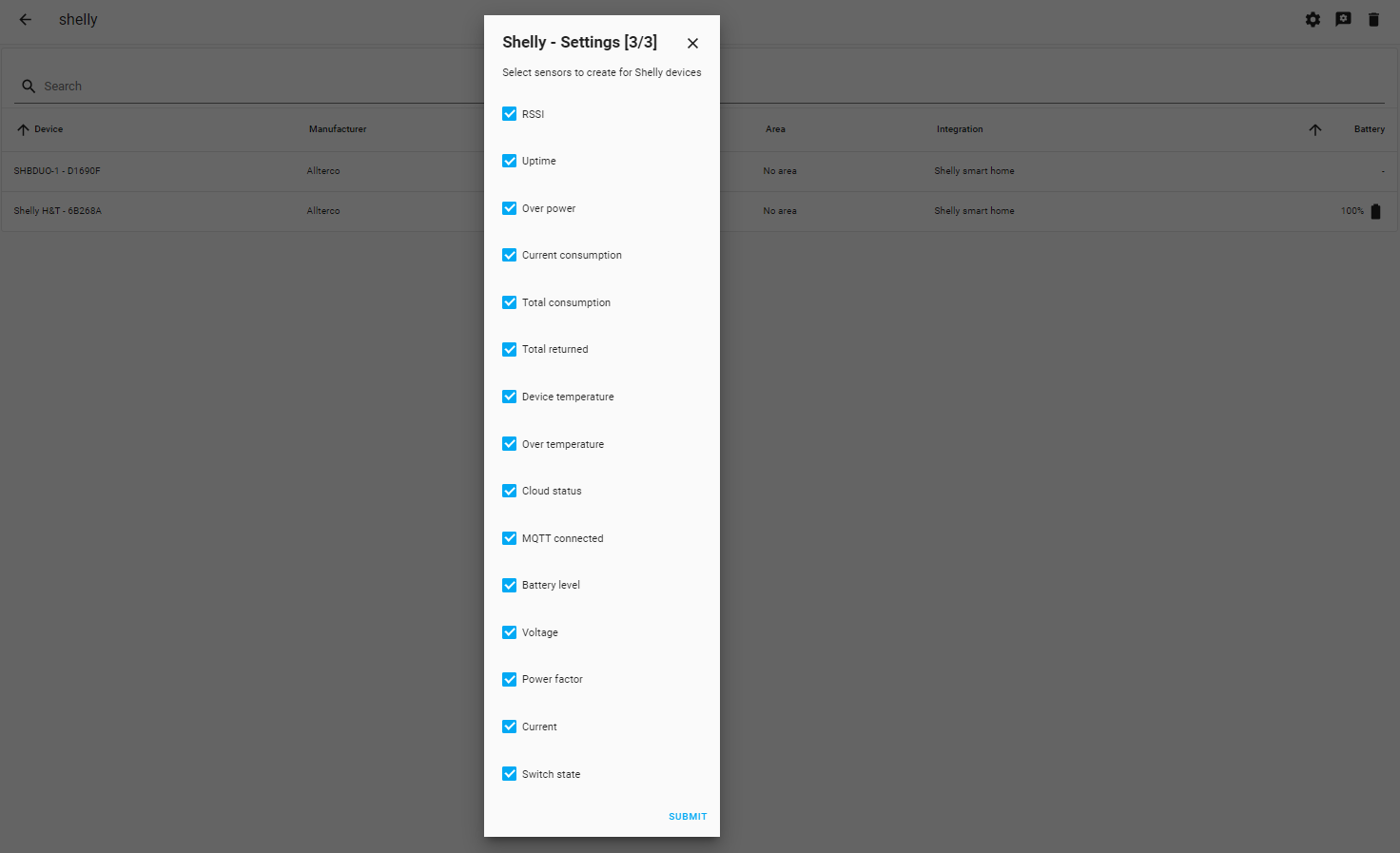Click the delete trash icon in the toolbar

[1374, 19]
